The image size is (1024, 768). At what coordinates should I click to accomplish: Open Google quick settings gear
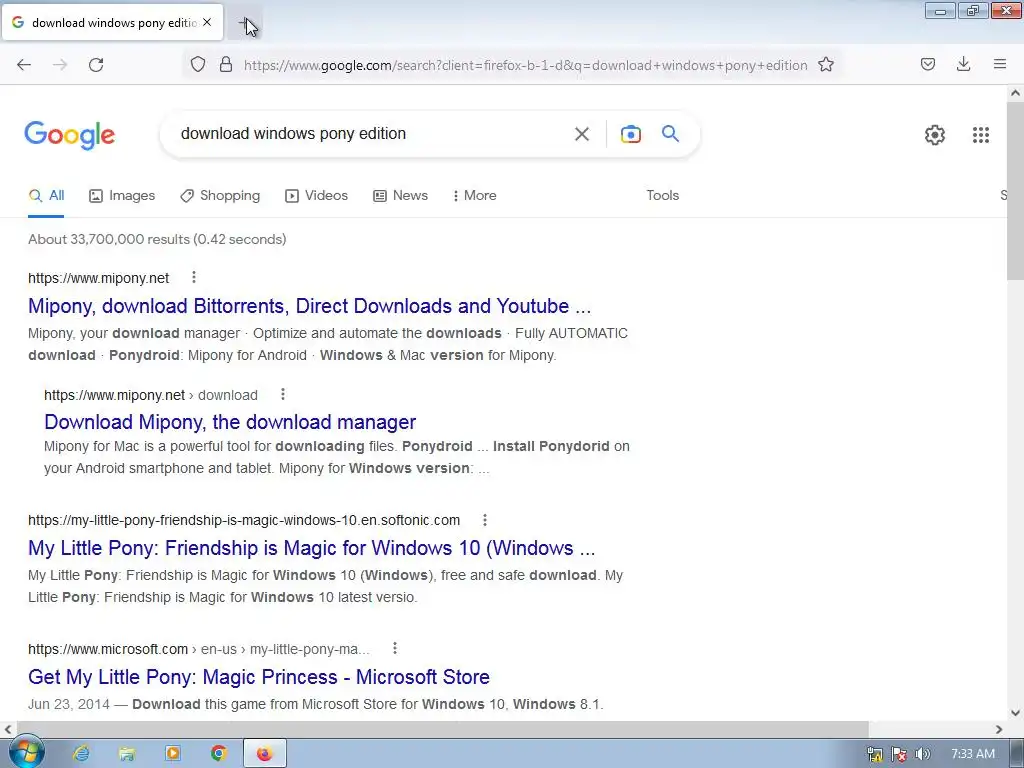click(x=935, y=135)
